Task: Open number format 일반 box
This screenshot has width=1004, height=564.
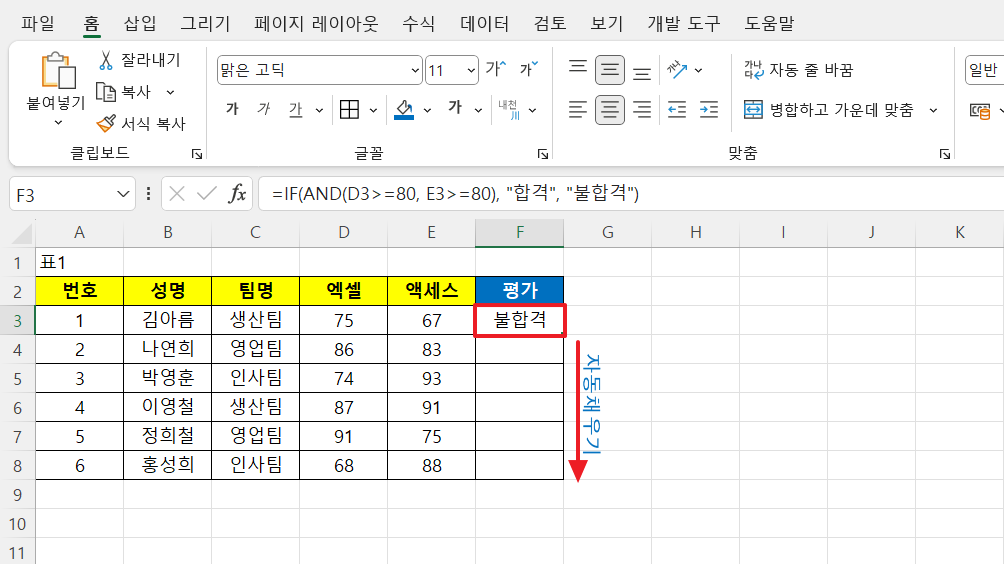Action: click(x=985, y=70)
